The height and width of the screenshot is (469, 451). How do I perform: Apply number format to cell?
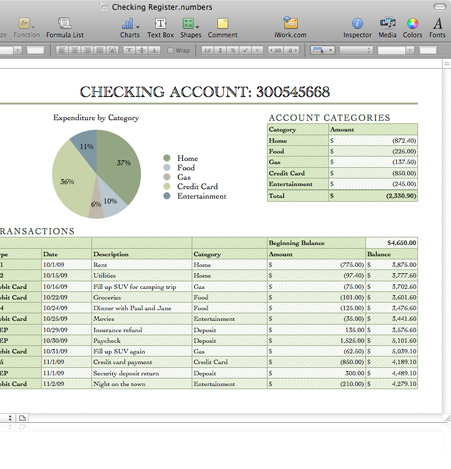click(x=207, y=50)
